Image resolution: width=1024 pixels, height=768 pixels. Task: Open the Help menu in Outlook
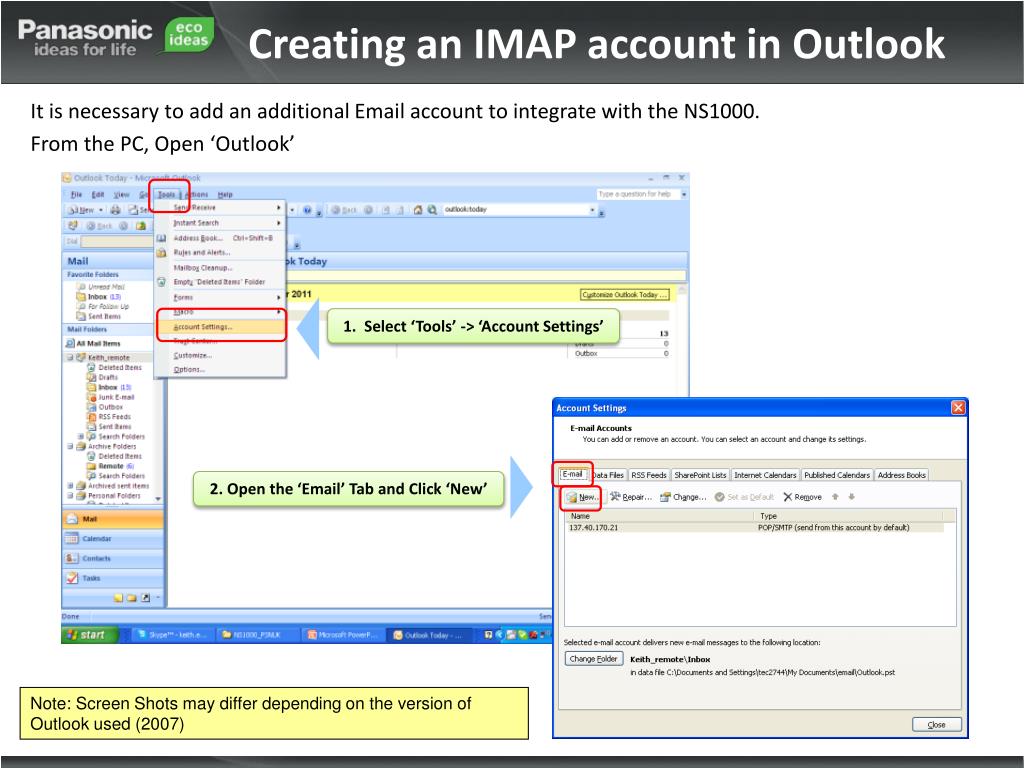pos(225,195)
